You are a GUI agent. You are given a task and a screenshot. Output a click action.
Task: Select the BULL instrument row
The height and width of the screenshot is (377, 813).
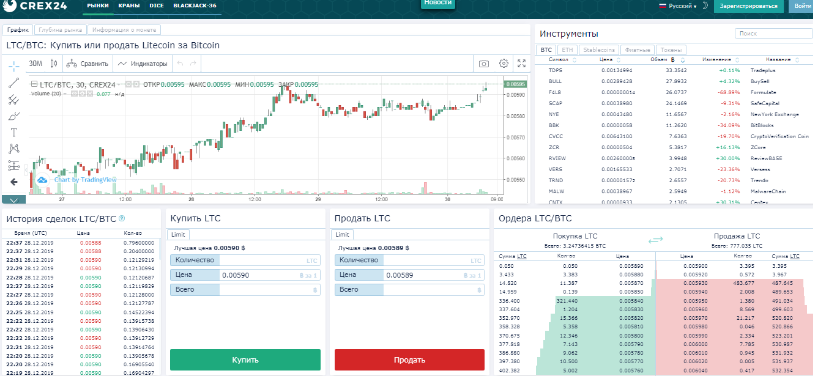674,81
